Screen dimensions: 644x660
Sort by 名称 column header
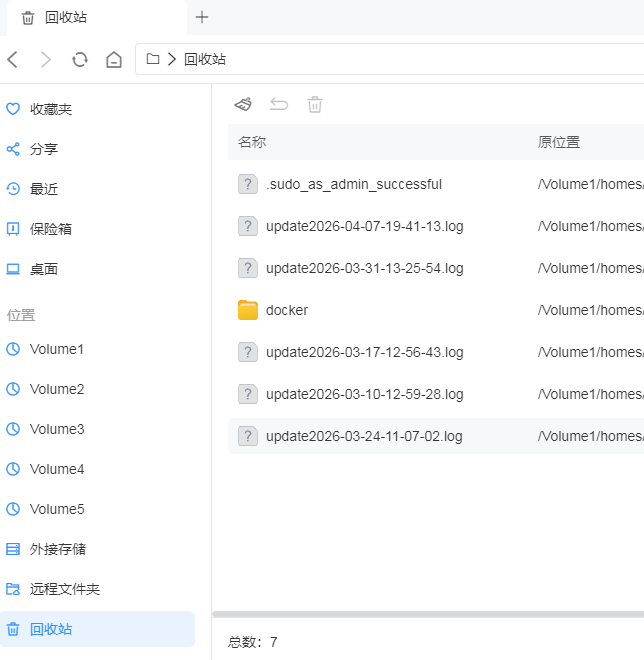coord(252,142)
